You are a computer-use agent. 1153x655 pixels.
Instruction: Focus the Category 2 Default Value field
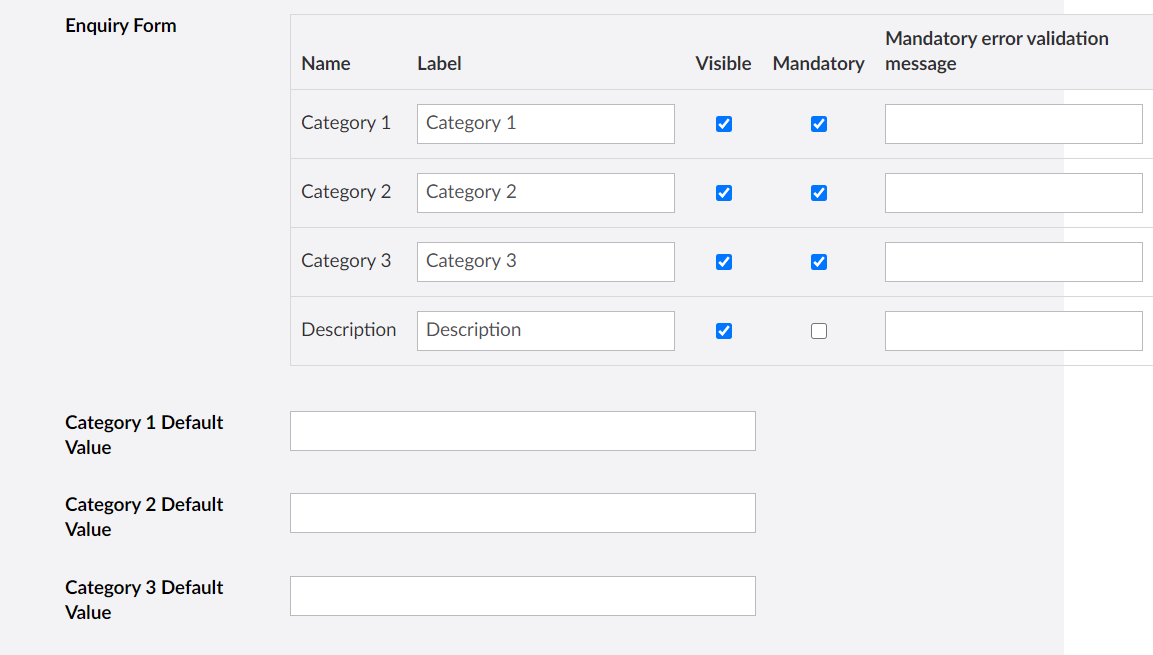(x=522, y=513)
